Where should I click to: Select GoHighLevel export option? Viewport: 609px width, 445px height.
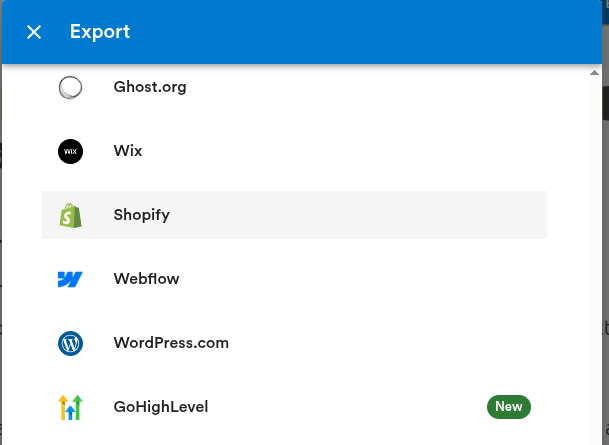294,407
